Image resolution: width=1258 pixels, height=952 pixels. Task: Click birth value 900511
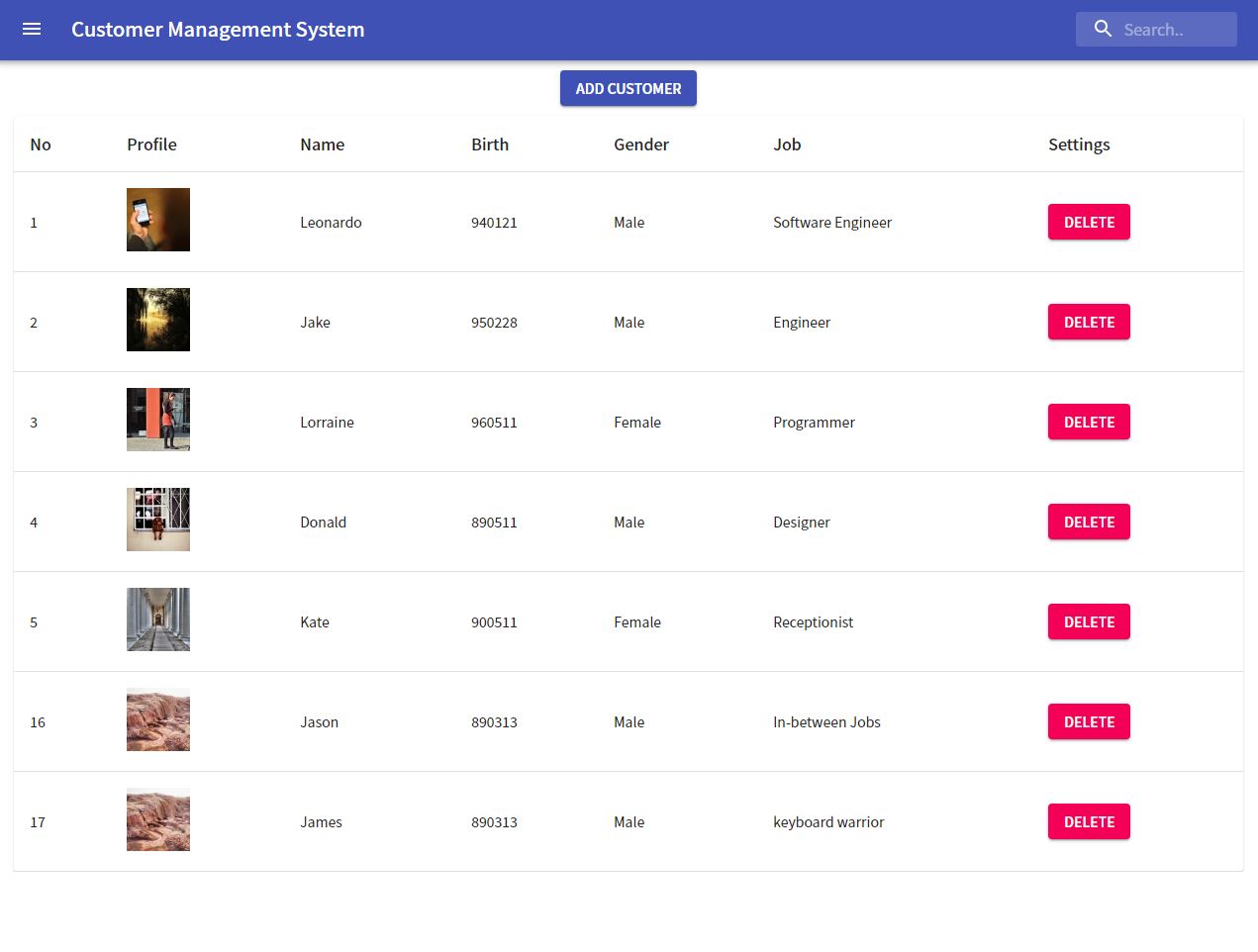[x=494, y=622]
